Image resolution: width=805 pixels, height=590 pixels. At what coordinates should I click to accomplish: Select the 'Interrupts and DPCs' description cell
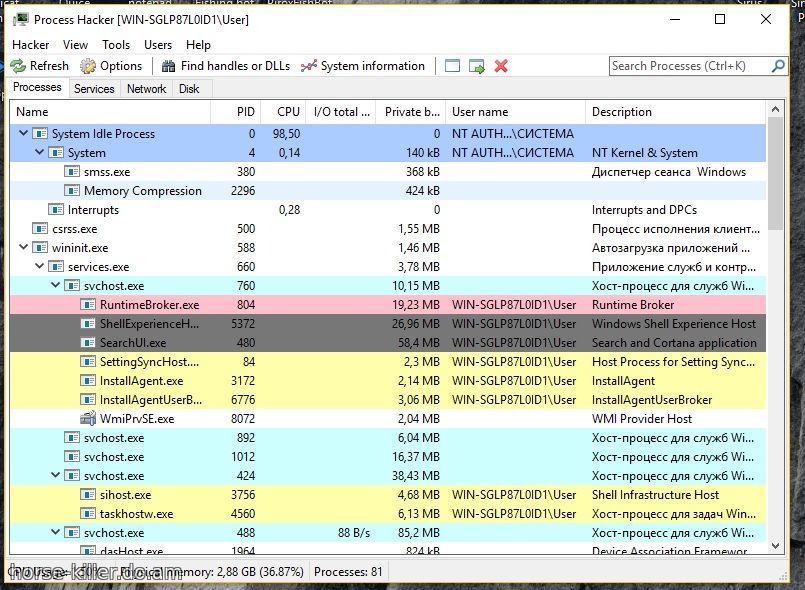pos(644,210)
